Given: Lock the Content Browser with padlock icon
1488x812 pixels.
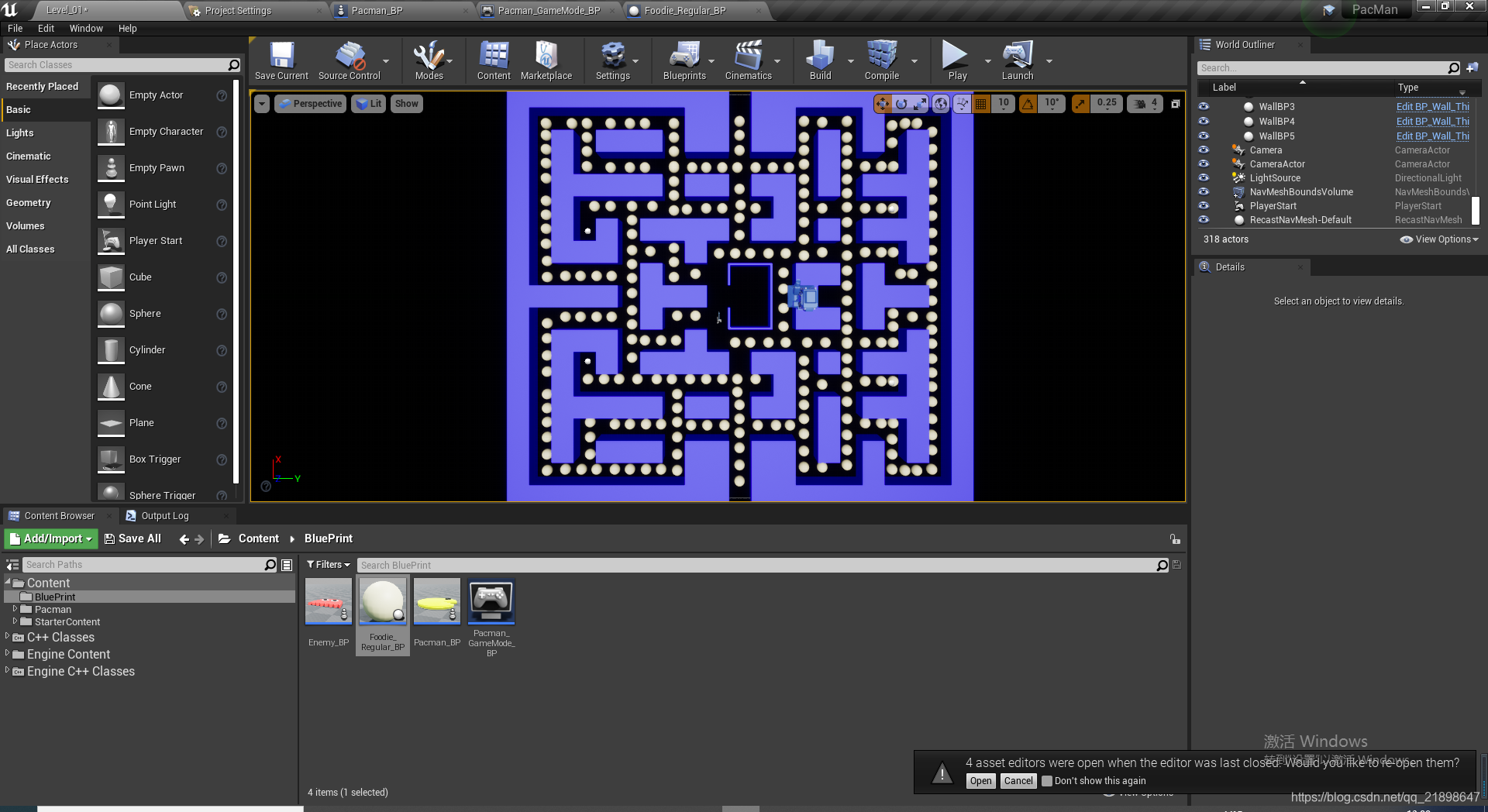Looking at the screenshot, I should coord(1175,538).
